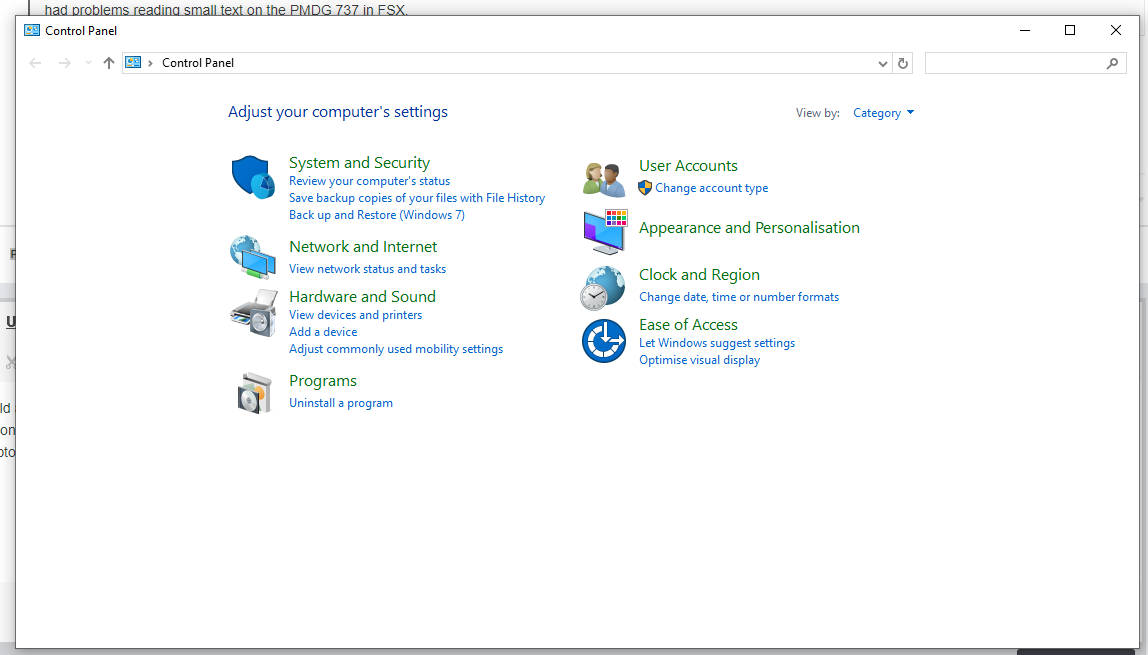Click Let Windows suggest settings

pyautogui.click(x=717, y=343)
